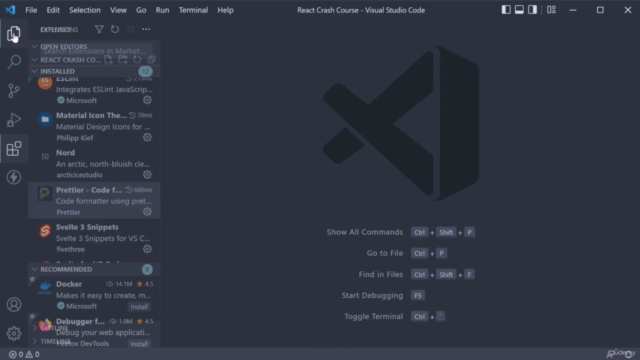Image resolution: width=640 pixels, height=360 pixels.
Task: Click Customize Layout icon in title bar
Action: point(551,10)
